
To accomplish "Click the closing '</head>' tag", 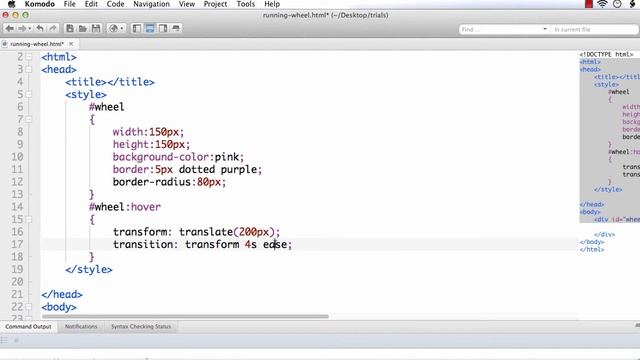I will [x=62, y=294].
